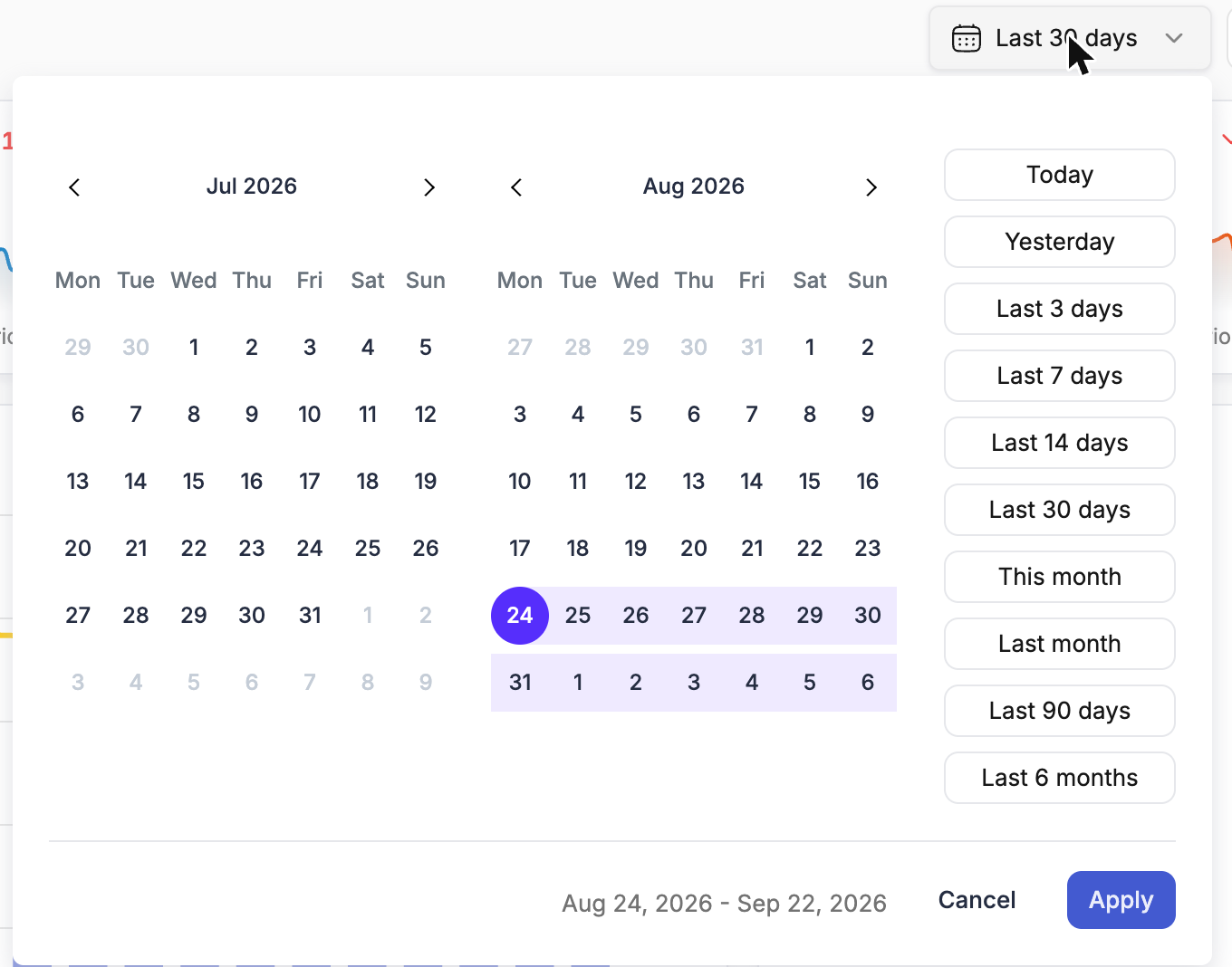Cancel the date range selection

pyautogui.click(x=977, y=900)
